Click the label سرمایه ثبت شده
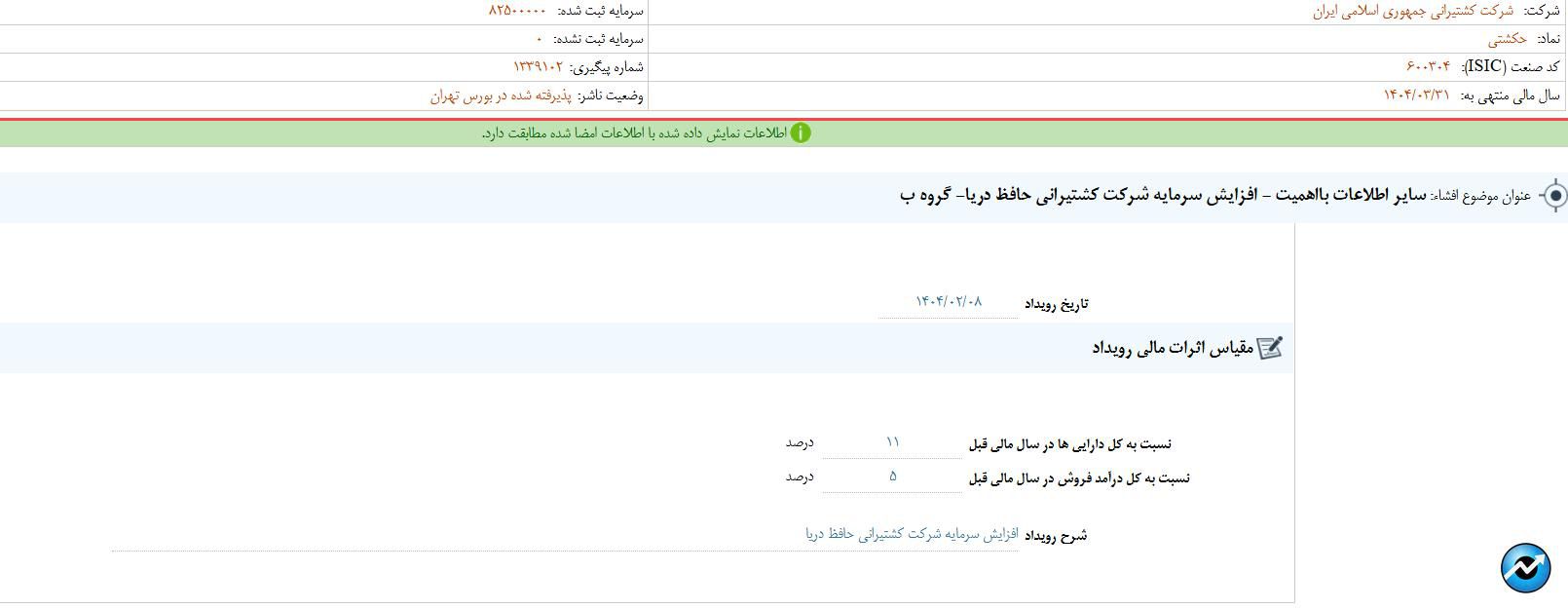Screen dimensions: 1568x610 [600, 11]
